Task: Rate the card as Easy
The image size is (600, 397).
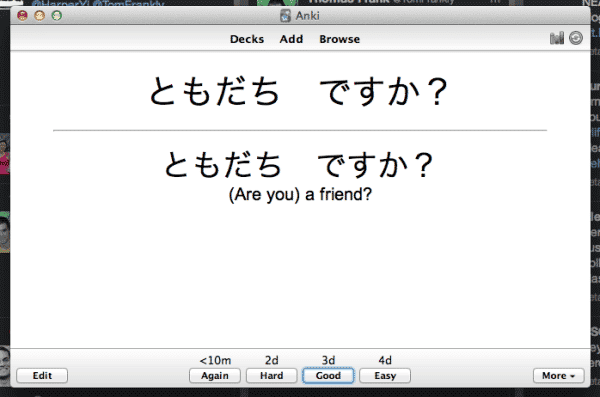Action: [385, 376]
